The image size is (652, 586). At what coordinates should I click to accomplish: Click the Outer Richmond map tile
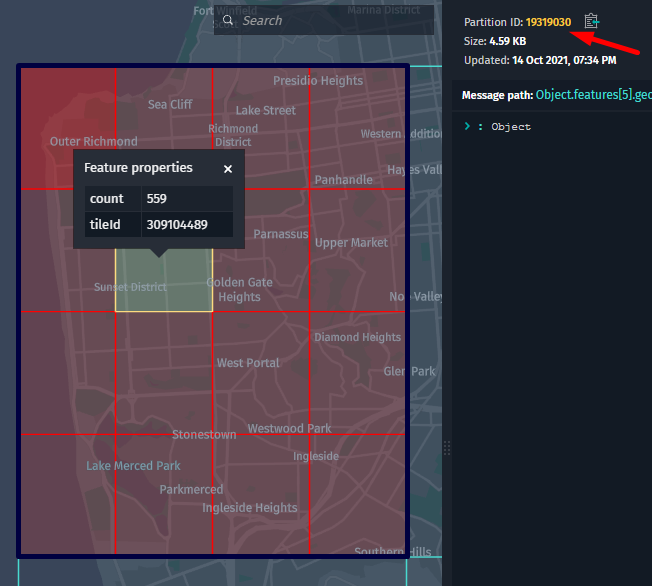click(x=69, y=129)
